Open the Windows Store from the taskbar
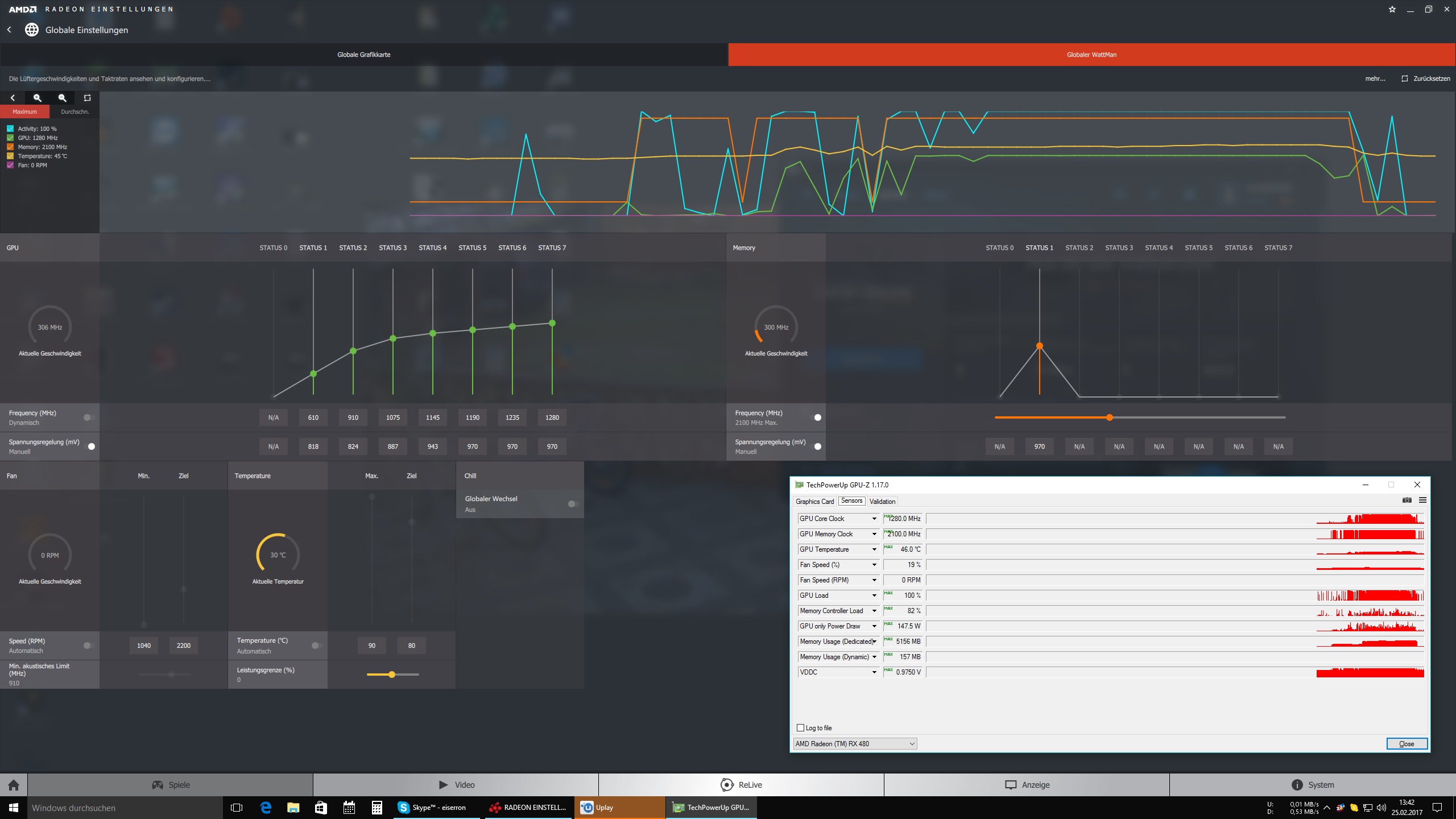 pos(321,808)
